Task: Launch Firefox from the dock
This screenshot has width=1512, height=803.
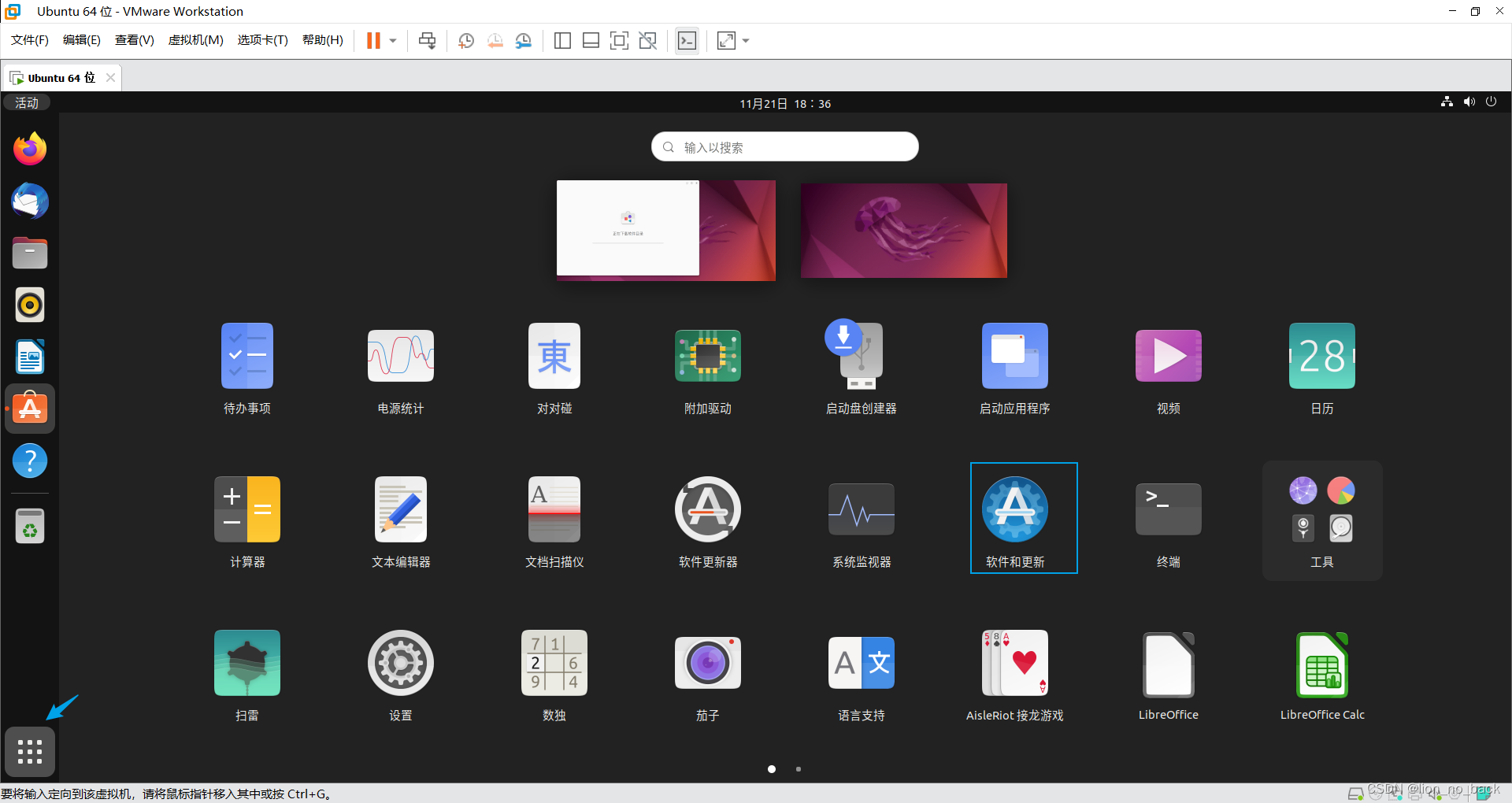Action: pyautogui.click(x=29, y=148)
